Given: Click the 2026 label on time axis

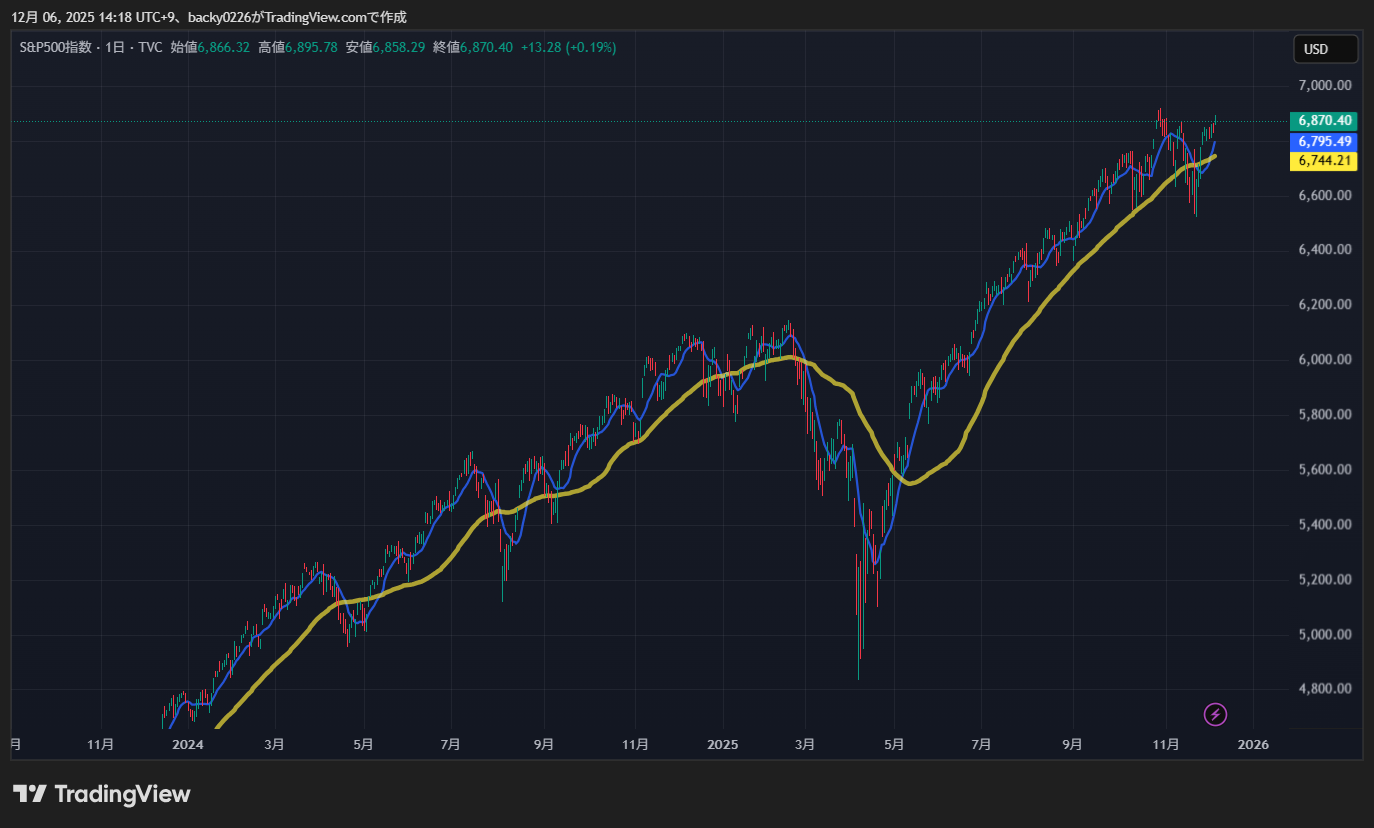Looking at the screenshot, I should (1253, 745).
